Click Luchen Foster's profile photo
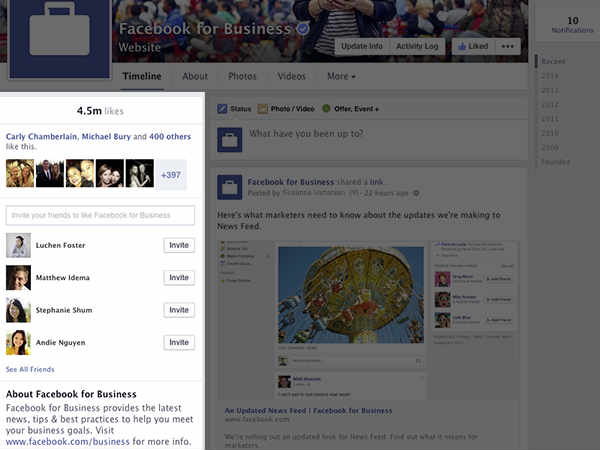The image size is (600, 450). tap(18, 245)
